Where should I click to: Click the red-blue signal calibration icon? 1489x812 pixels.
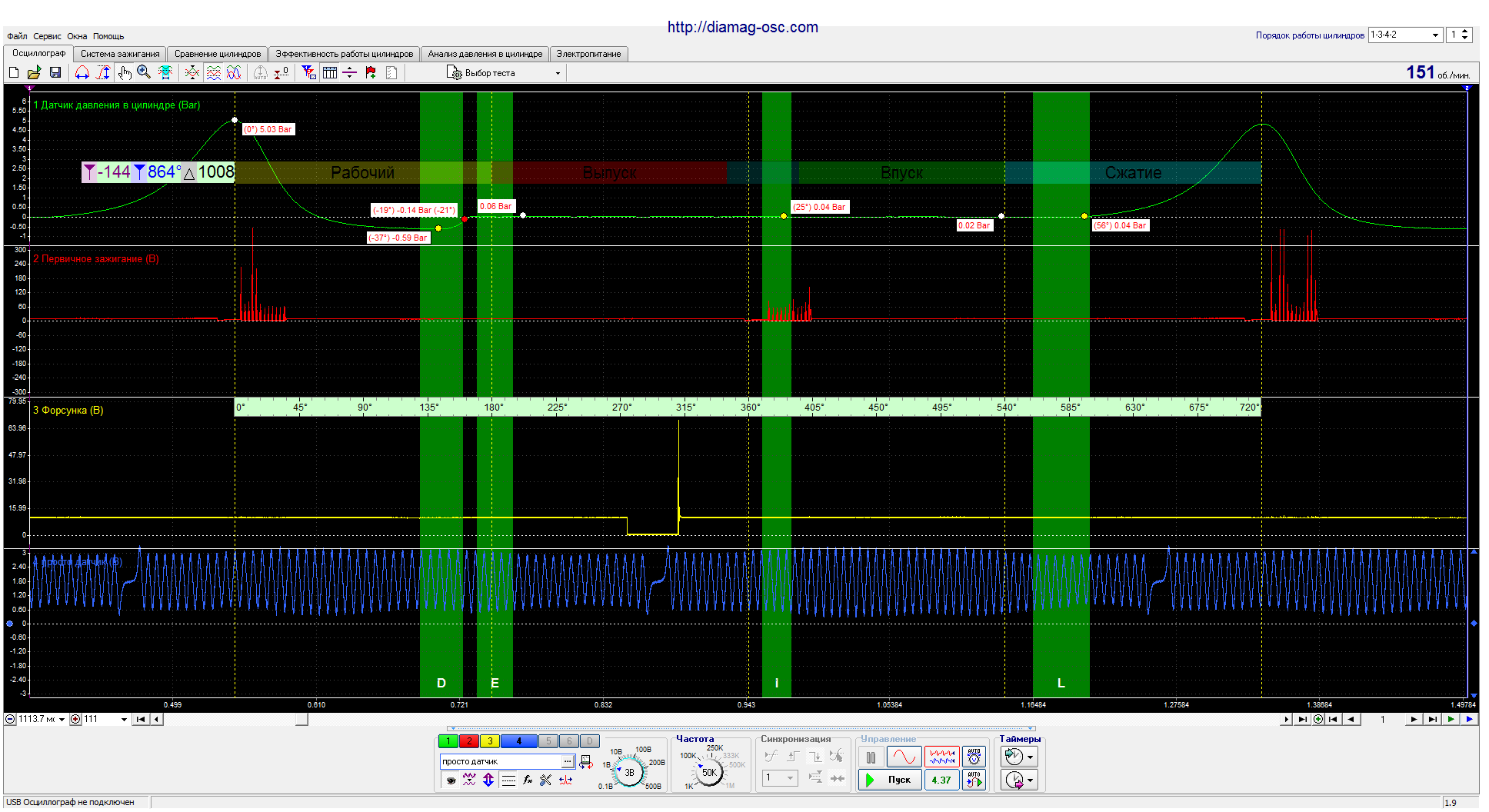click(565, 780)
